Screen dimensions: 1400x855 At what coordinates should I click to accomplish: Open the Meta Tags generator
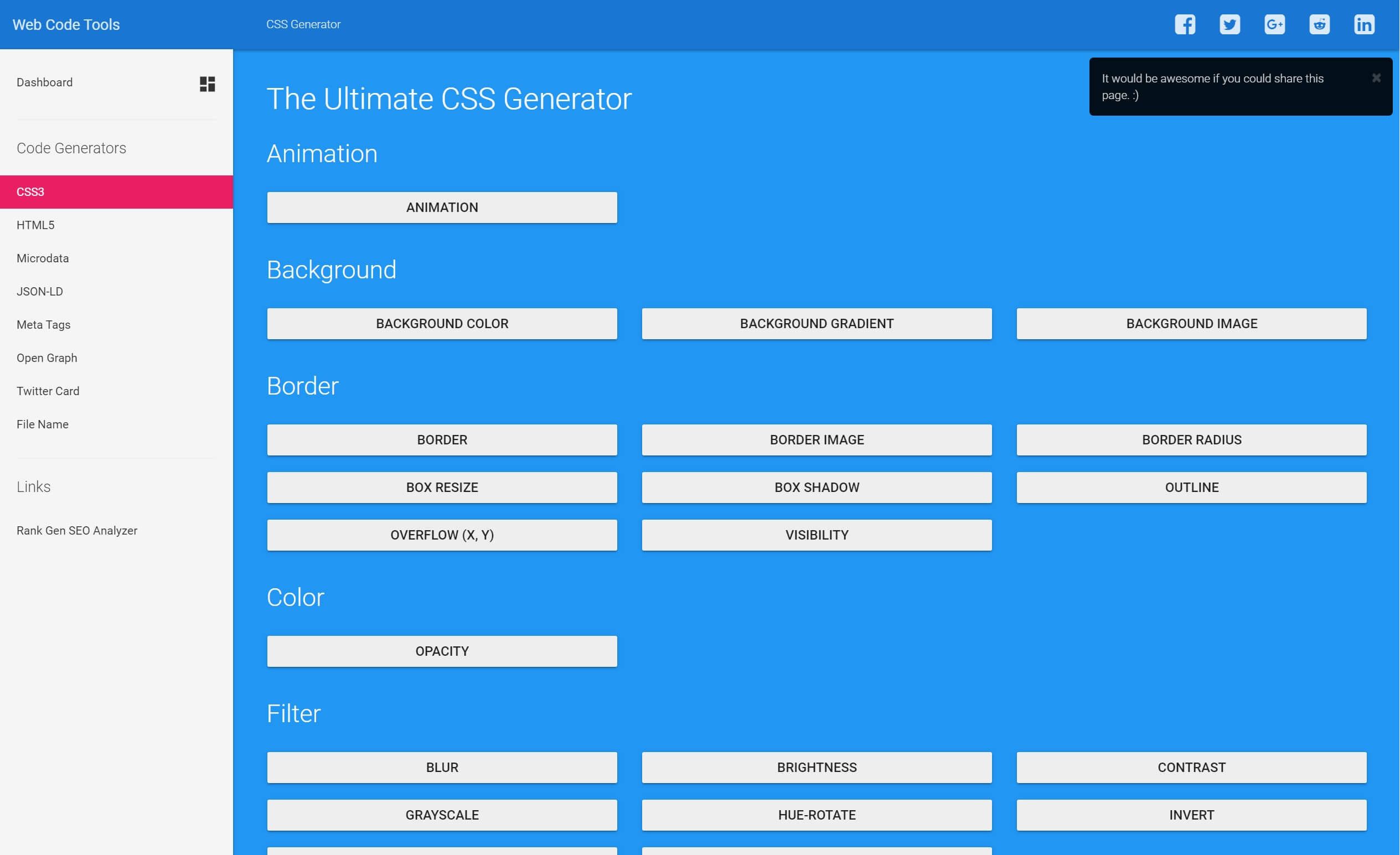(43, 324)
